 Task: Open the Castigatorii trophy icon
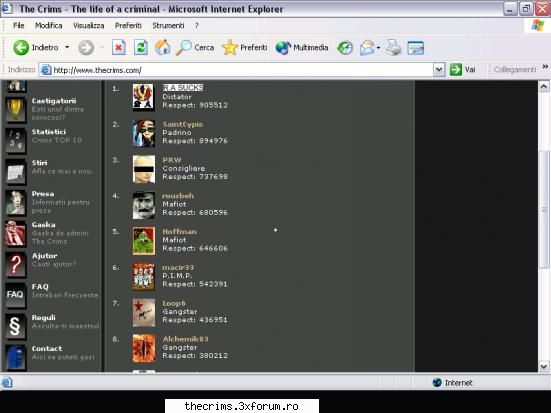coord(15,109)
